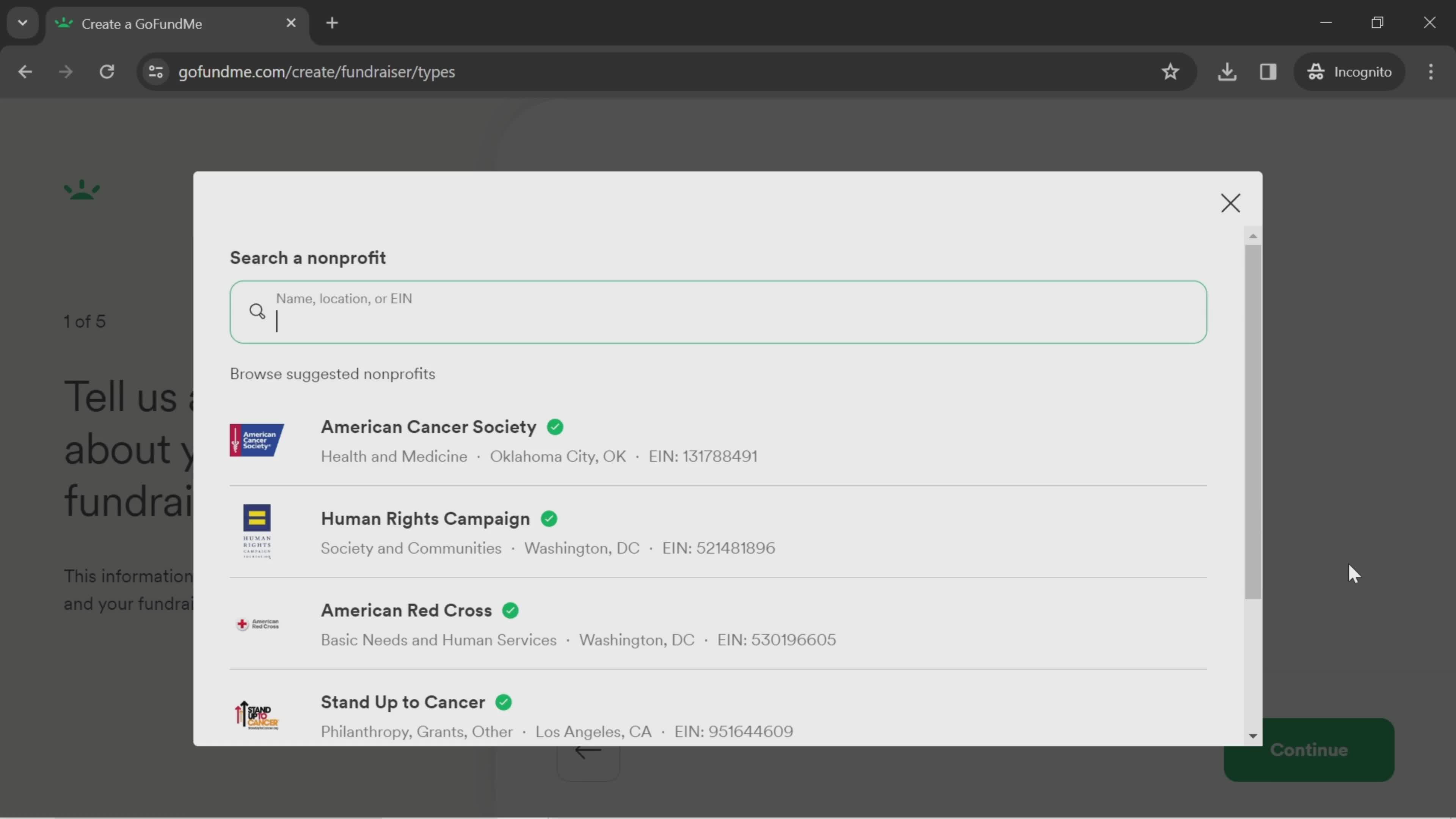Click the dialog scrollbar up arrow

click(x=1253, y=236)
